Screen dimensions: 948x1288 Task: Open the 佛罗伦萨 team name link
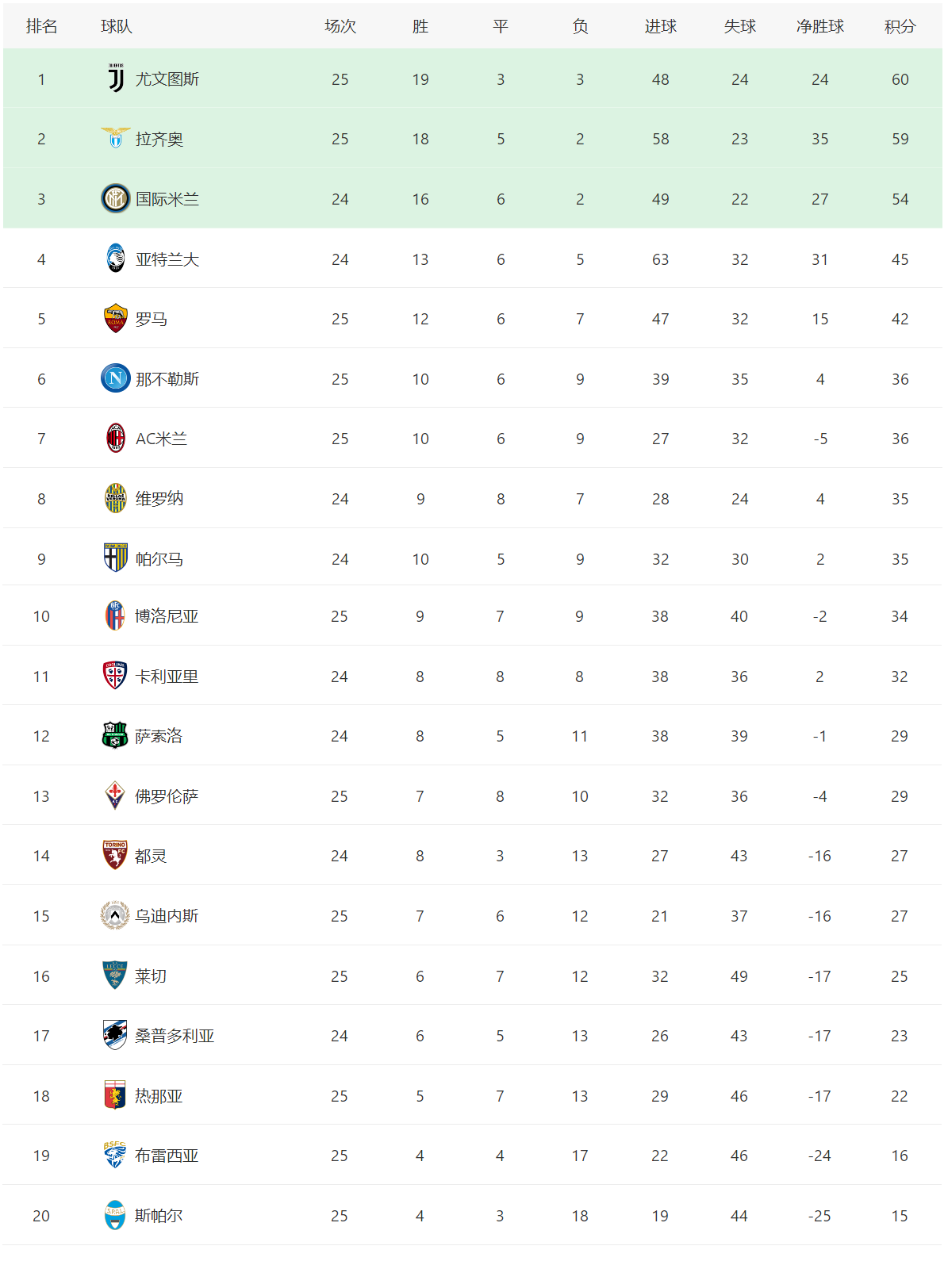[x=167, y=796]
